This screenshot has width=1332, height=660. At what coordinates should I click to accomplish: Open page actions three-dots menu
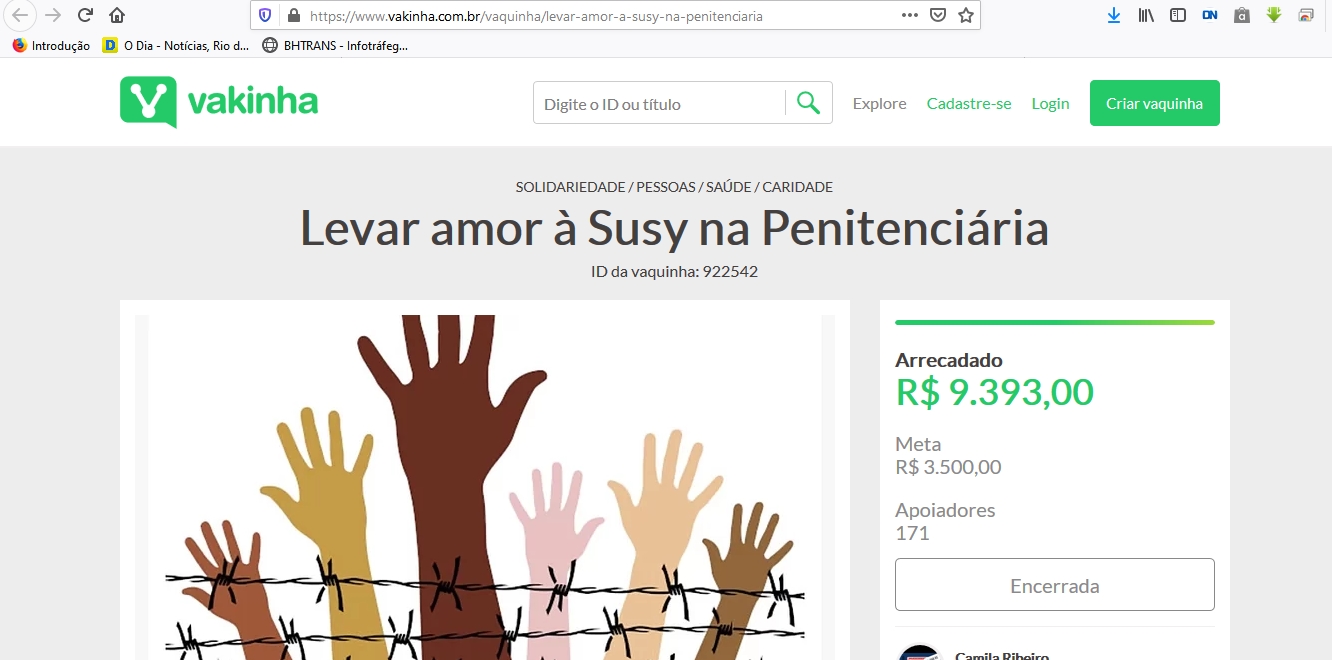909,15
